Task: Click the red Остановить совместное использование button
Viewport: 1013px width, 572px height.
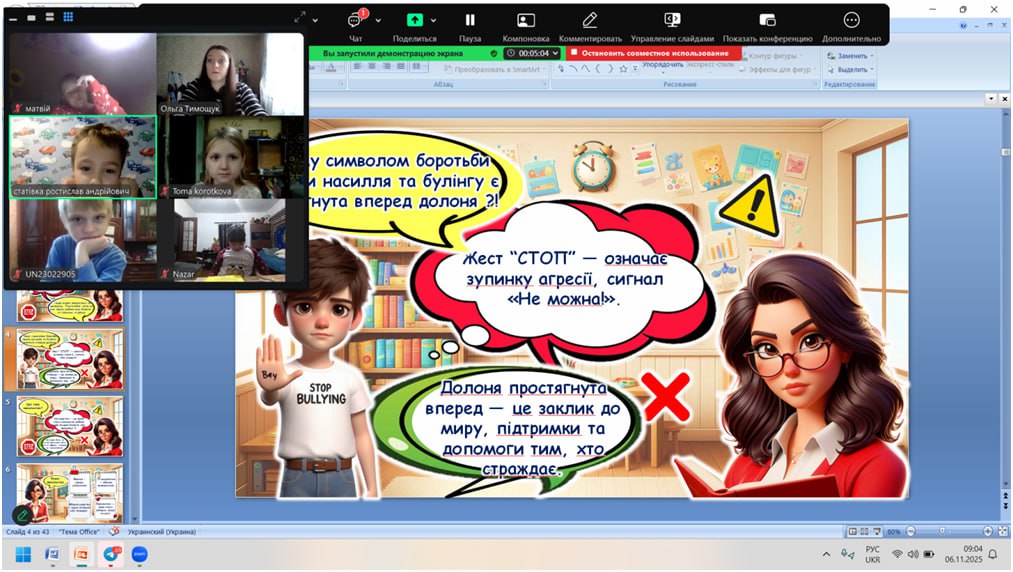Action: 654,53
